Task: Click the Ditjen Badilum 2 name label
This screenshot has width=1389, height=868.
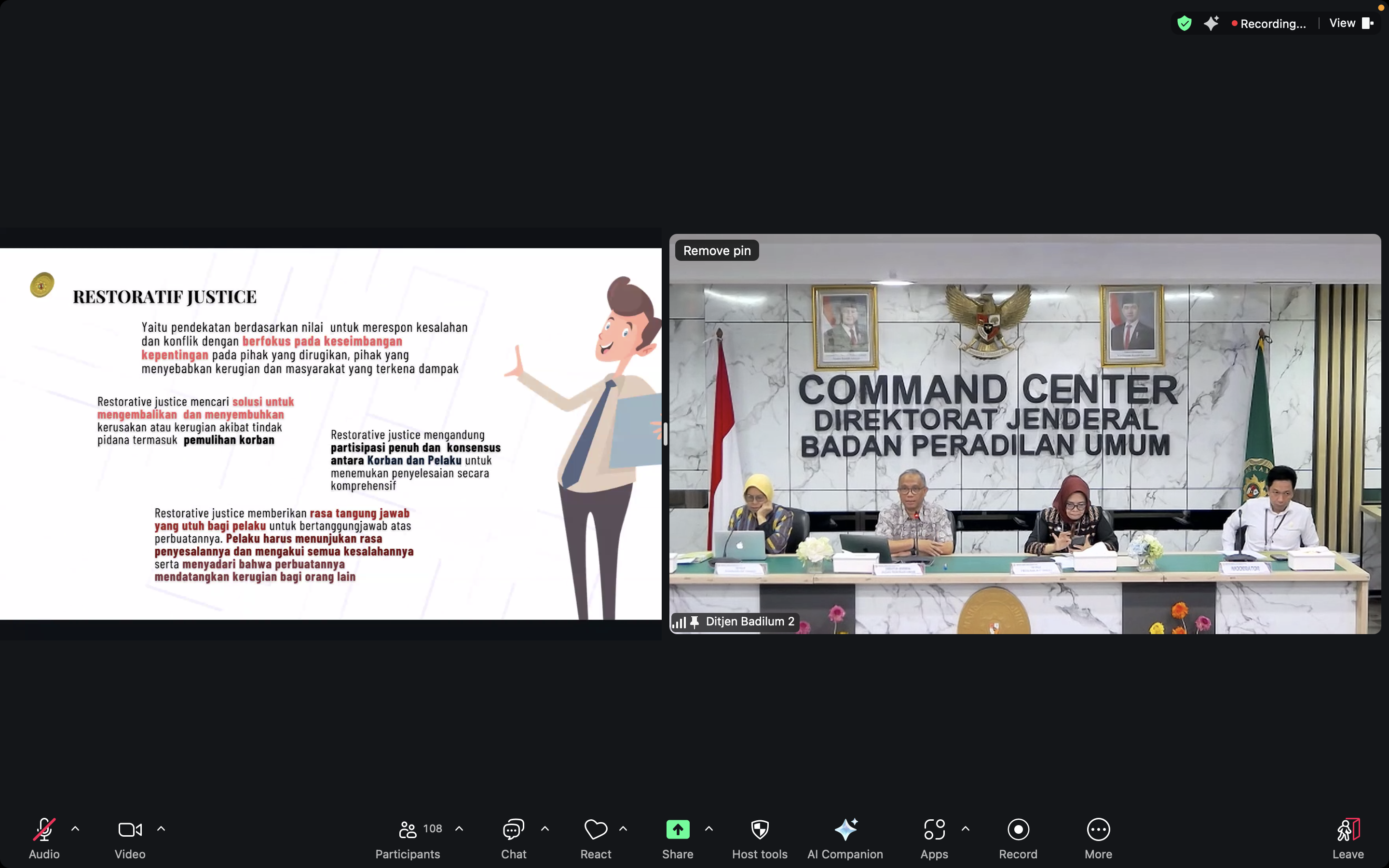Action: point(749,621)
